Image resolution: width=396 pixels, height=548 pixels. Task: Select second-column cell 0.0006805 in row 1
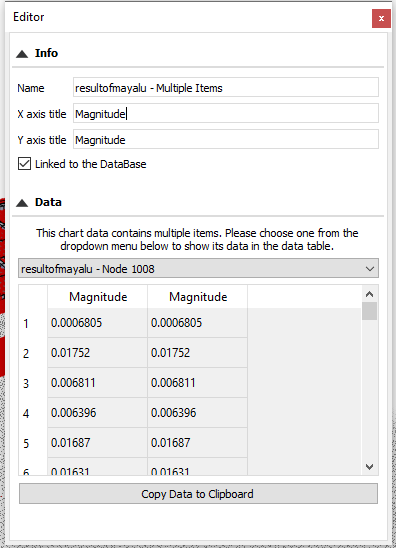197,323
